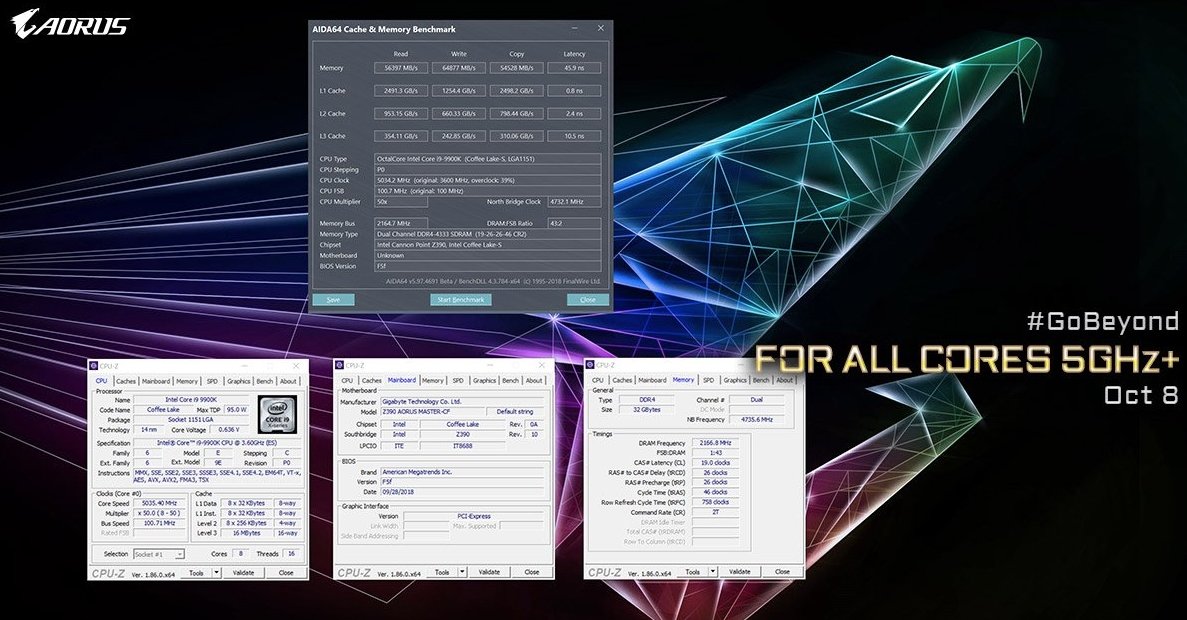Click the Threads value 16
This screenshot has height=620, width=1187.
291,553
